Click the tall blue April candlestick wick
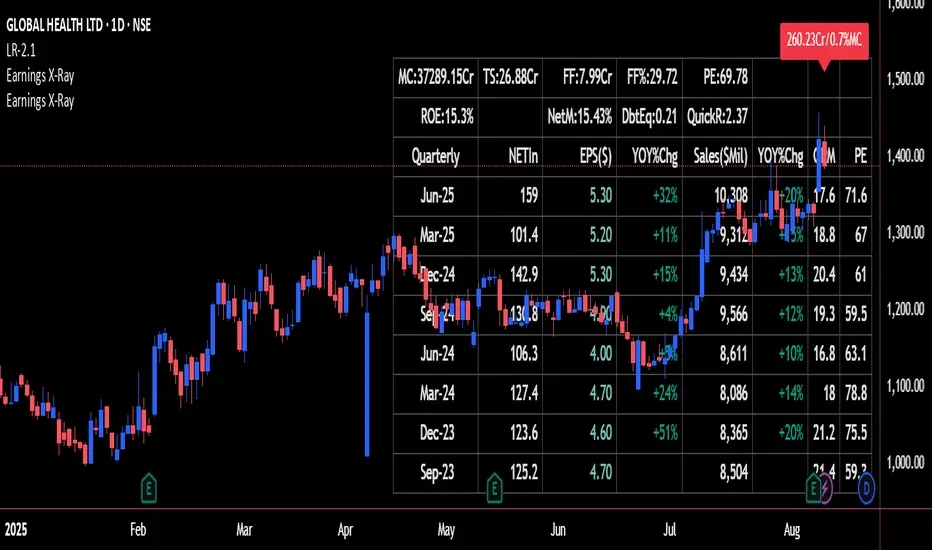This screenshot has width=932, height=550. (x=367, y=384)
